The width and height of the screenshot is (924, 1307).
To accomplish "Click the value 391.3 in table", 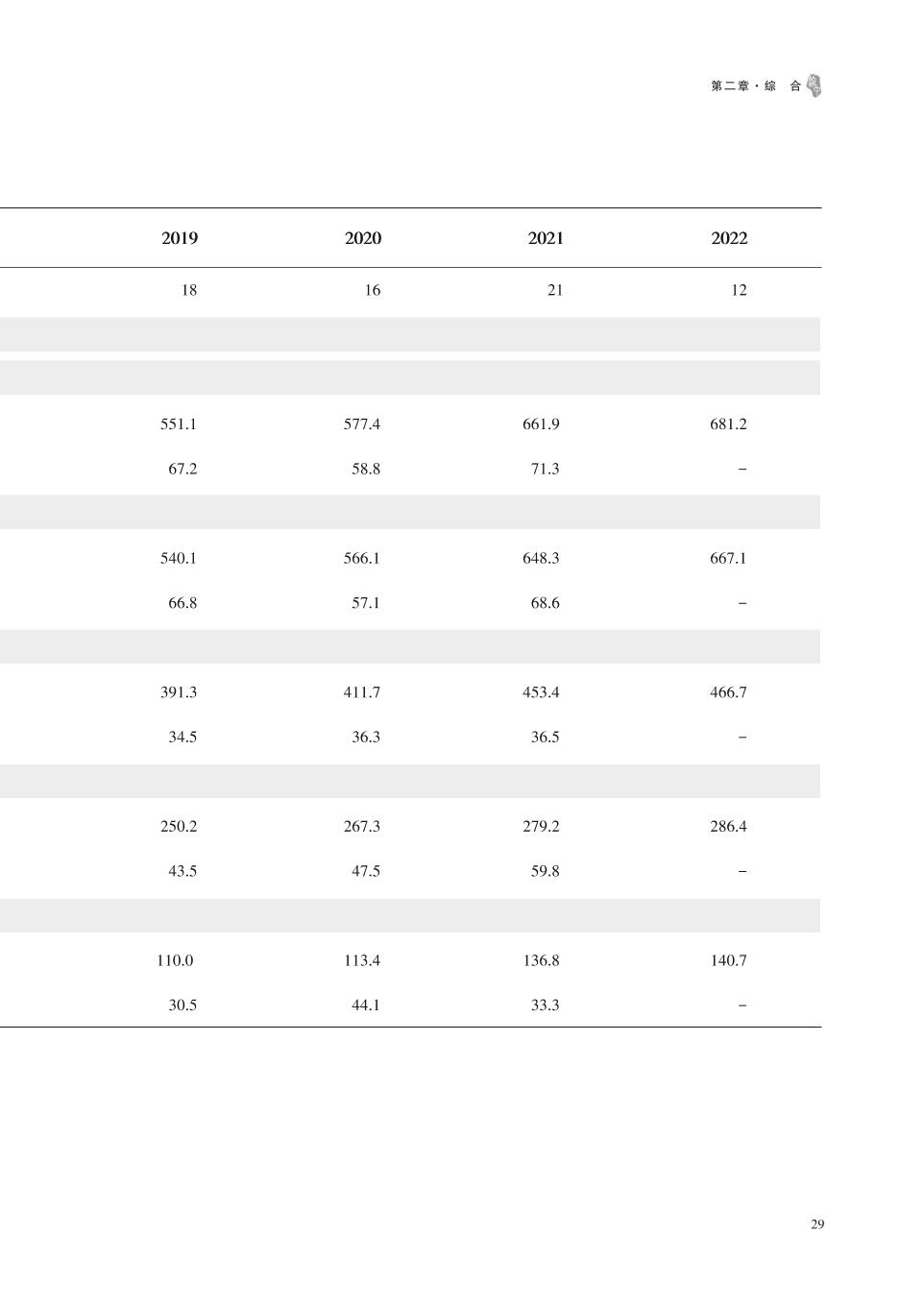I will pyautogui.click(x=179, y=692).
